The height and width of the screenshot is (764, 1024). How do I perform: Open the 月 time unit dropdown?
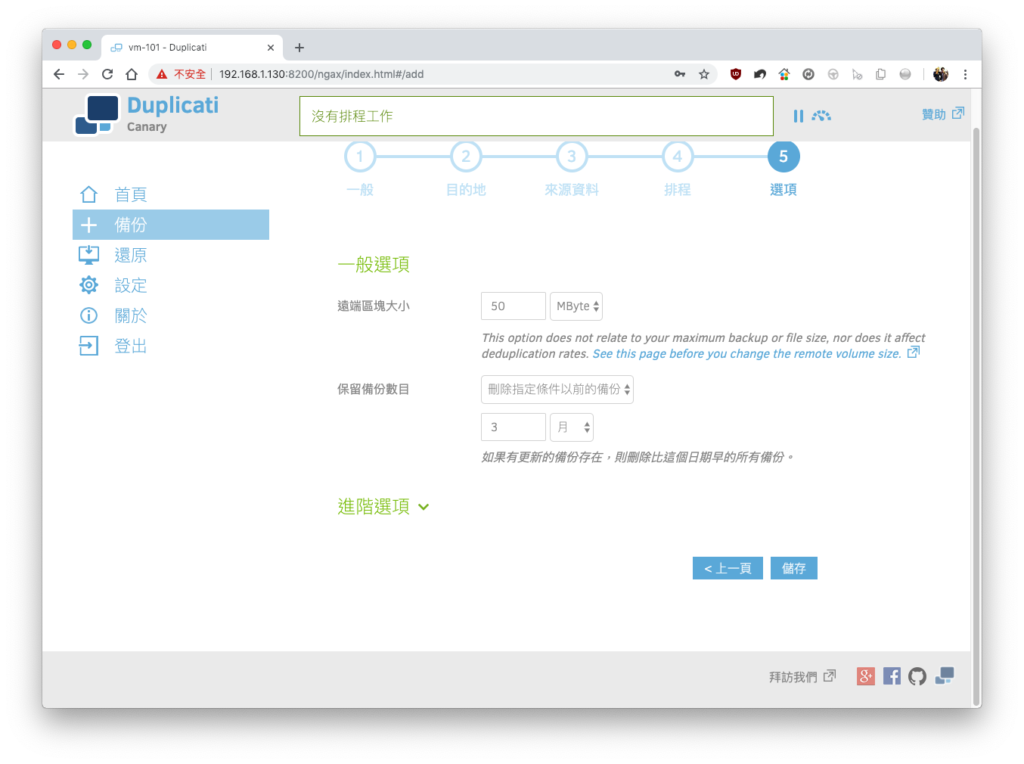point(571,427)
